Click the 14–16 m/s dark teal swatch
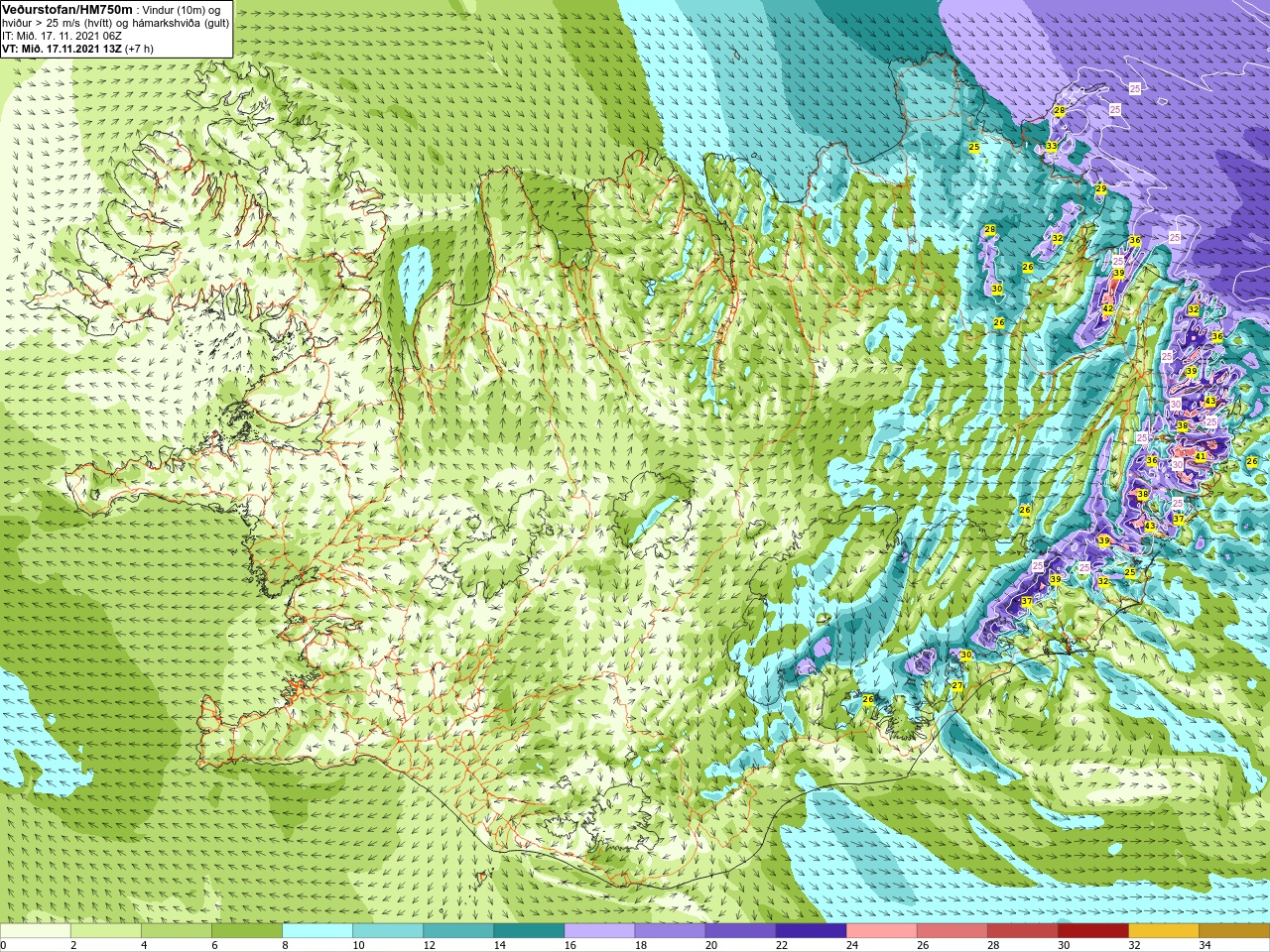 (x=529, y=931)
